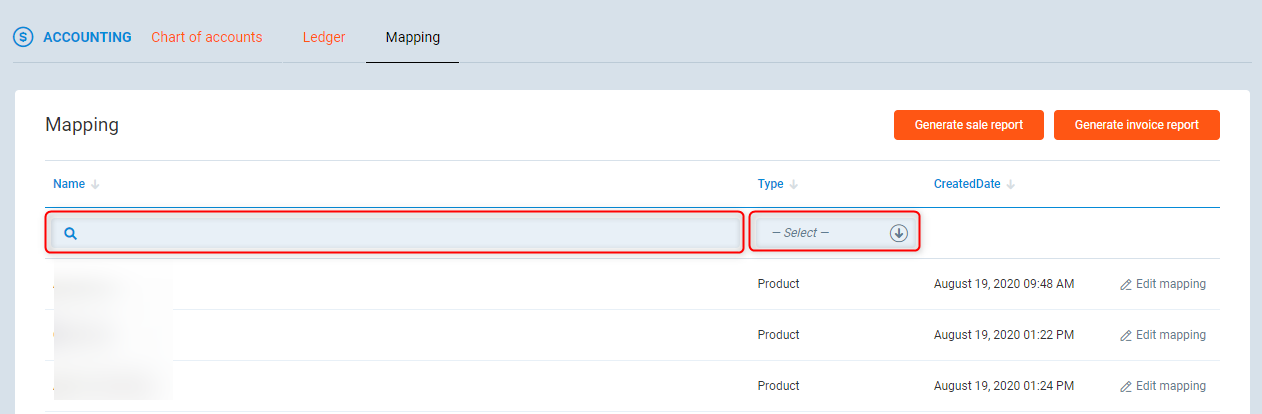
Task: Click Edit mapping link for the 01:24 PM row
Action: coord(1170,386)
